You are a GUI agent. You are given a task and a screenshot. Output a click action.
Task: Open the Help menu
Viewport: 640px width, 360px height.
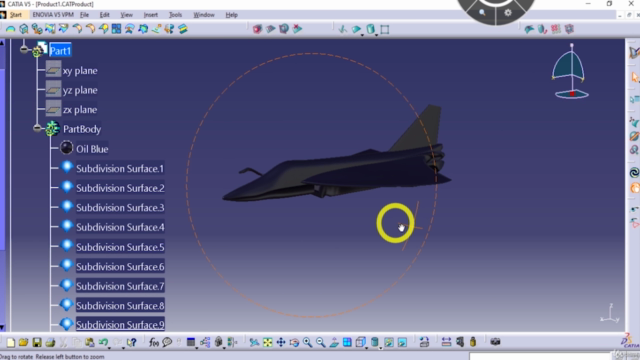231,15
